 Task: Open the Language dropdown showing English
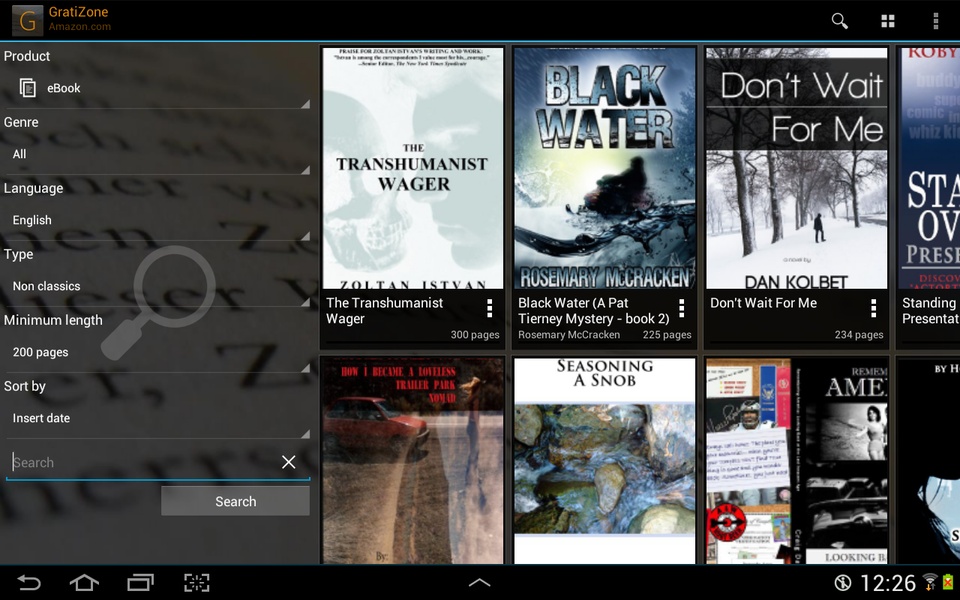point(157,220)
